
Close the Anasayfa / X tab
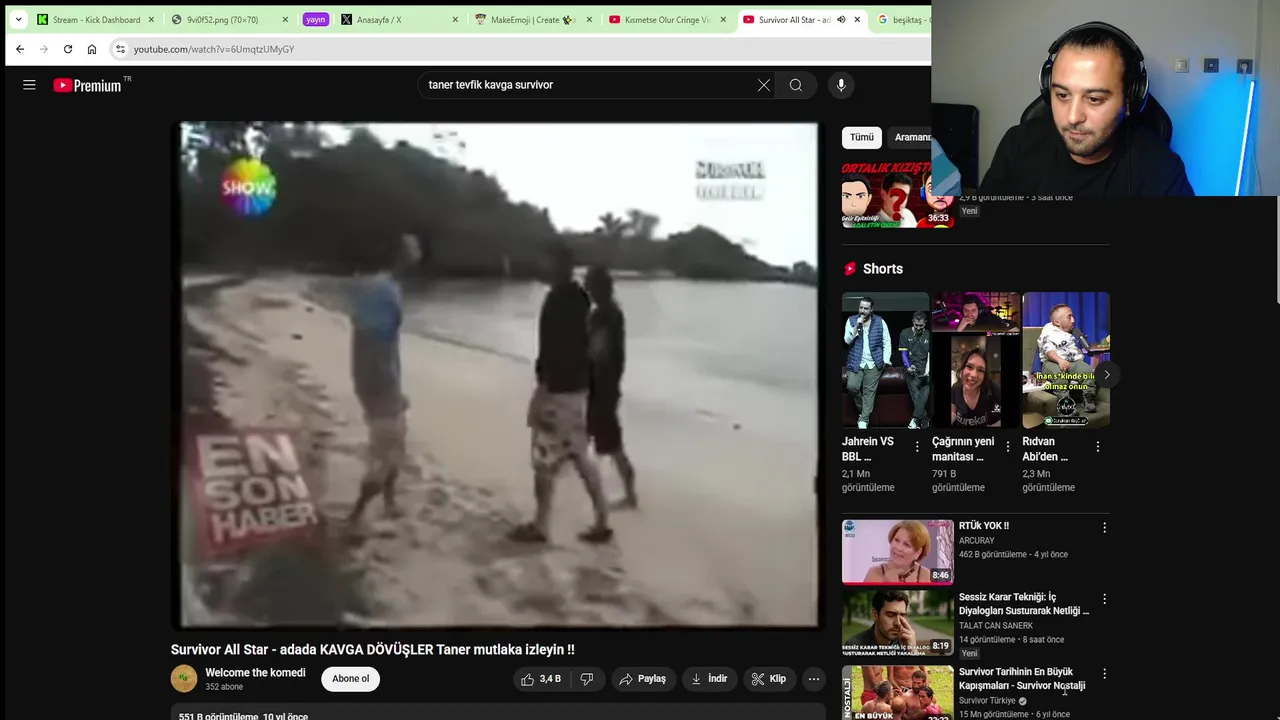click(455, 19)
